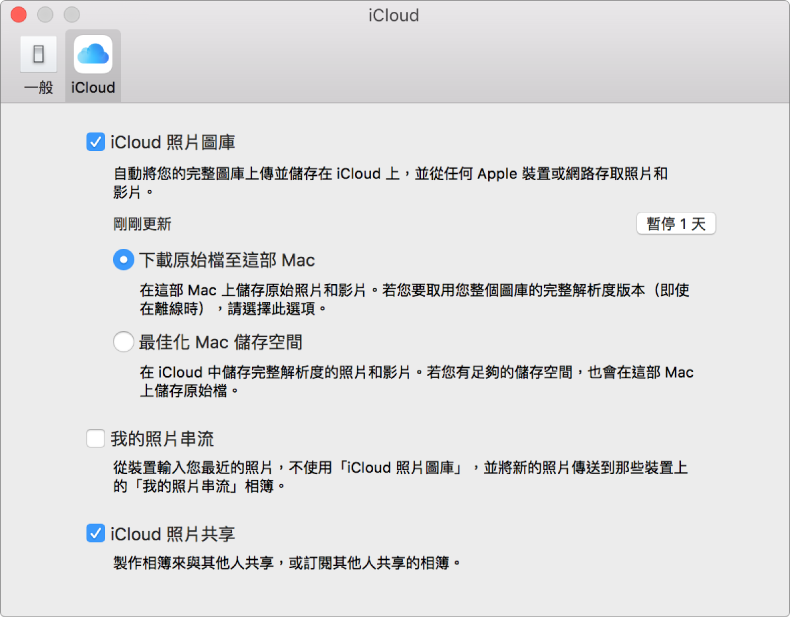Click the description starting 自動將您的完整圖庫上傳

pyautogui.click(x=390, y=183)
